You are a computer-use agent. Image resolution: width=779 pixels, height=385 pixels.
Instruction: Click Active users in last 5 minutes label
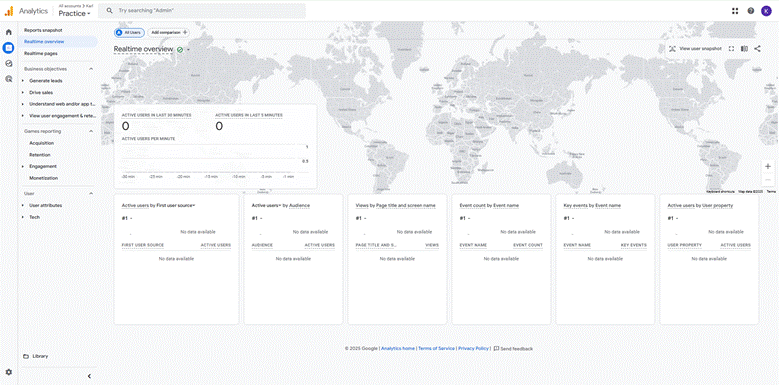coord(249,115)
